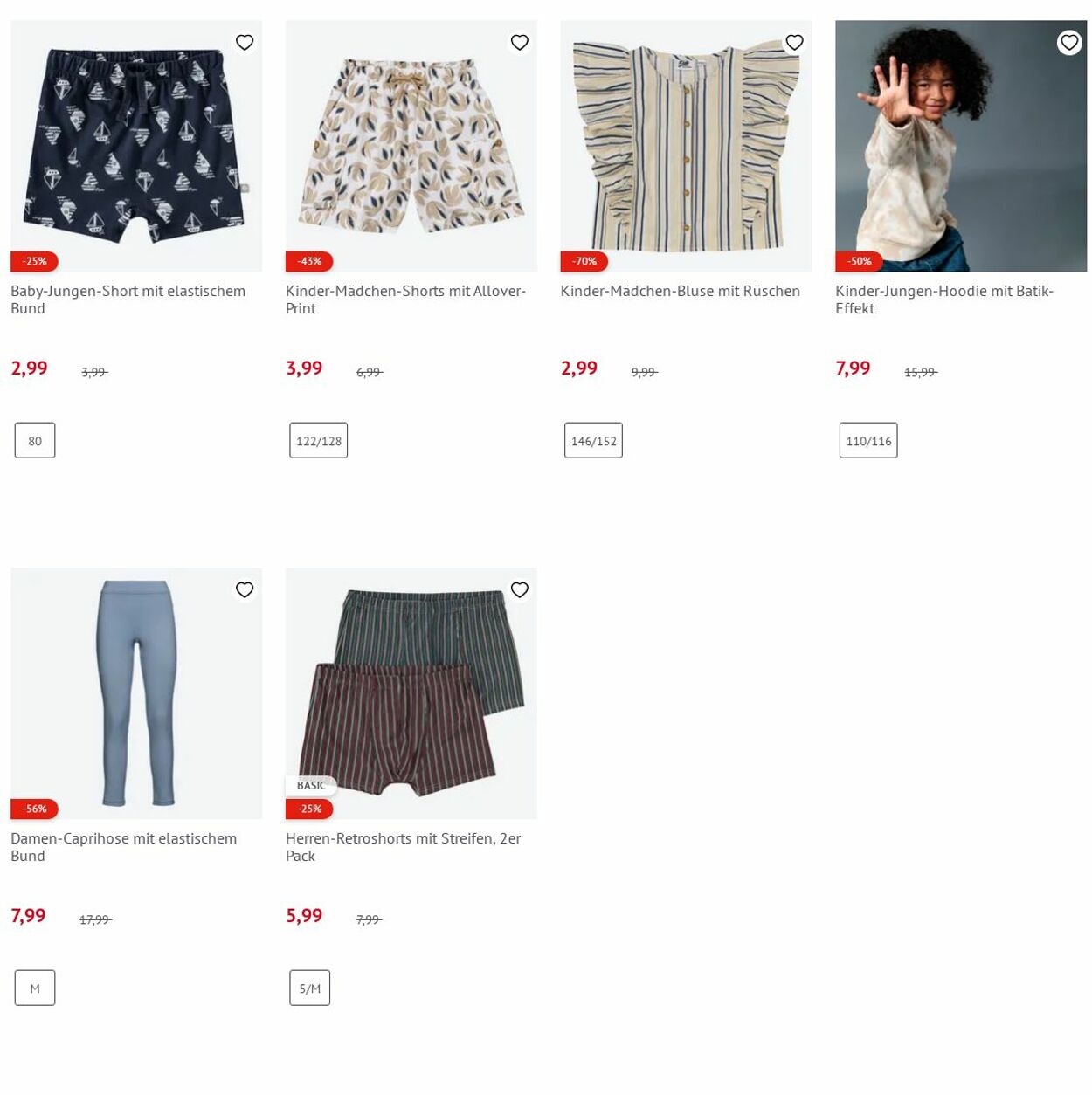Wishlist the Damen-Caprihose with heart icon
1092x1095 pixels.
click(245, 589)
